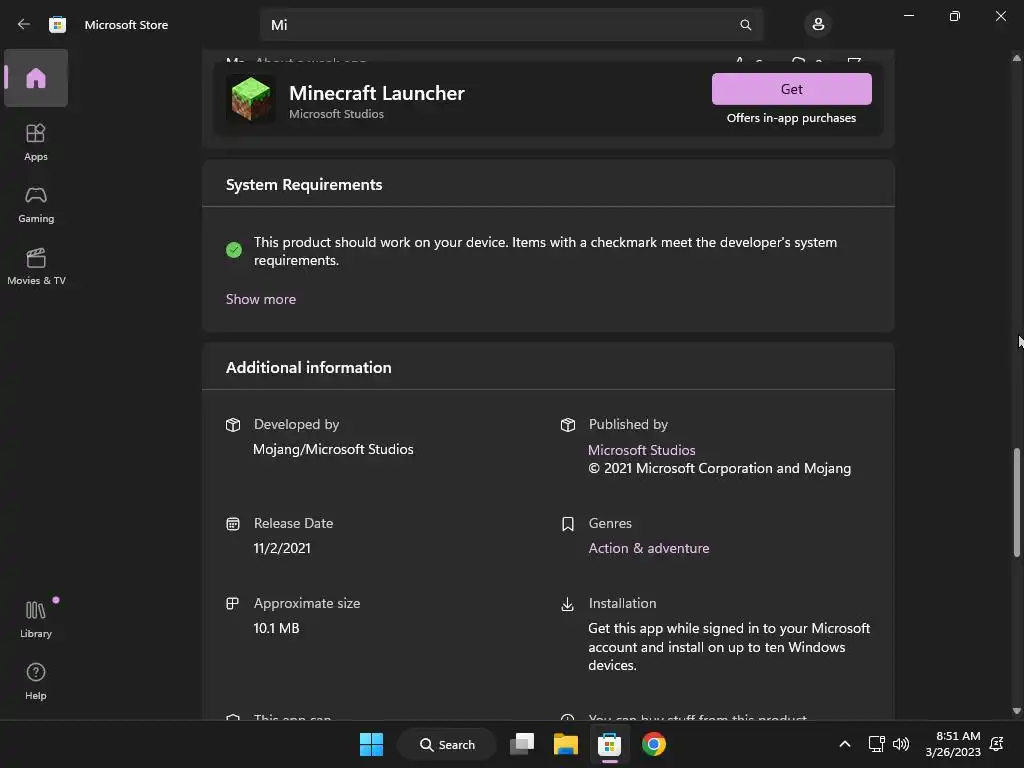1024x768 pixels.
Task: Open Task View on the taskbar
Action: (x=522, y=744)
